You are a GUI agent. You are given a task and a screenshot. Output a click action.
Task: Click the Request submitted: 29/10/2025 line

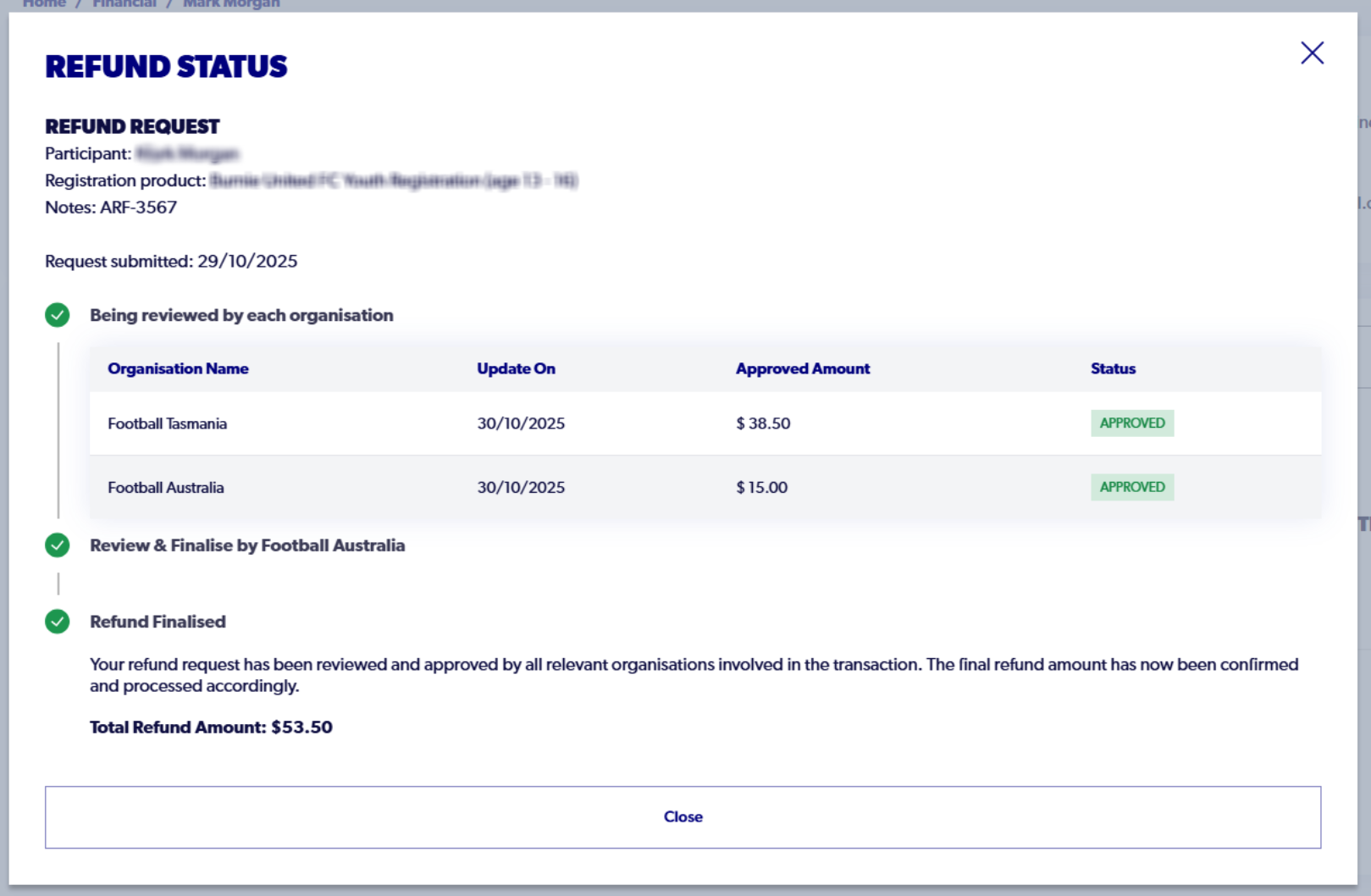171,262
